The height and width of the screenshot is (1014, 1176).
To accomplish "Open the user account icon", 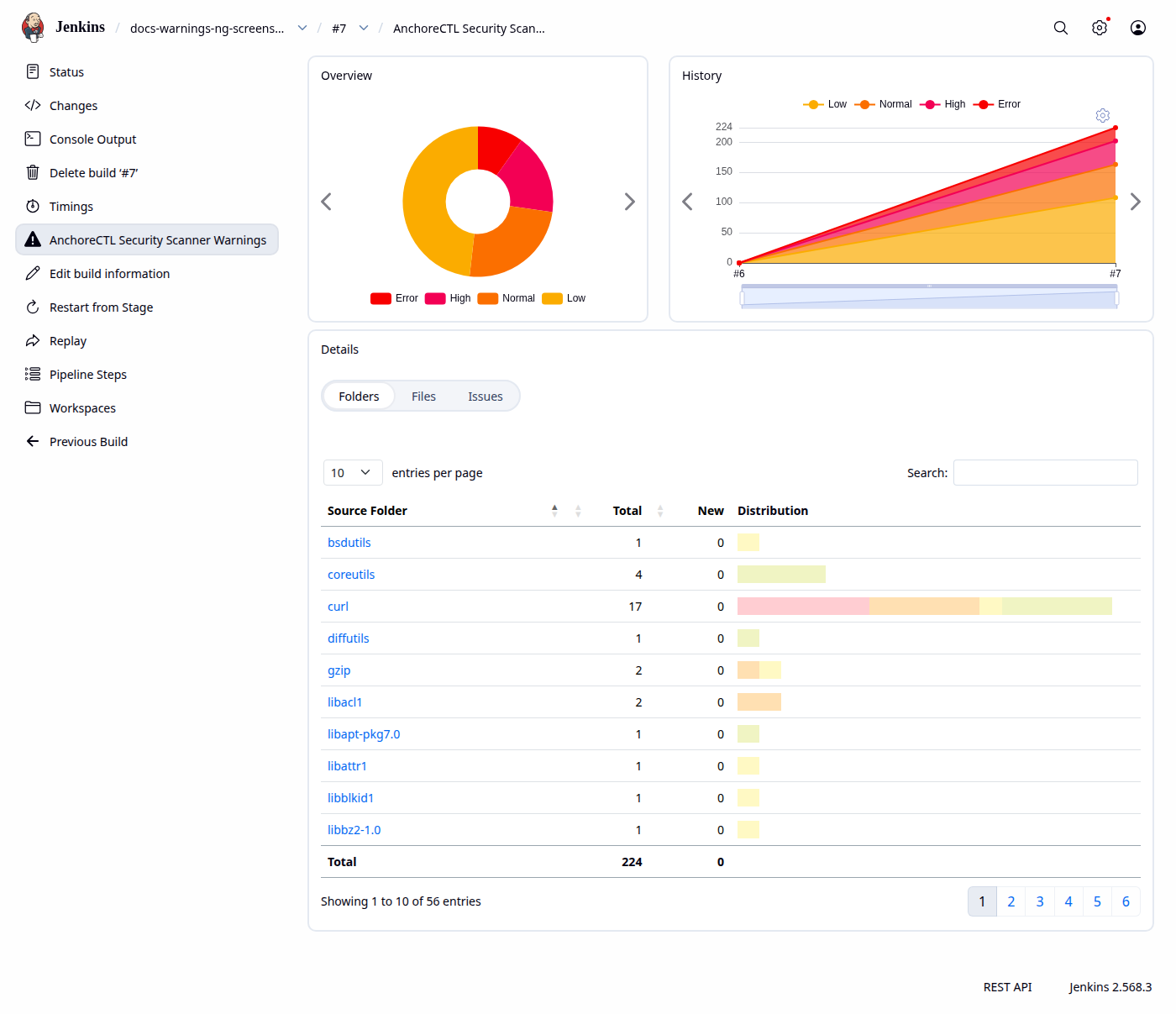I will pyautogui.click(x=1138, y=28).
